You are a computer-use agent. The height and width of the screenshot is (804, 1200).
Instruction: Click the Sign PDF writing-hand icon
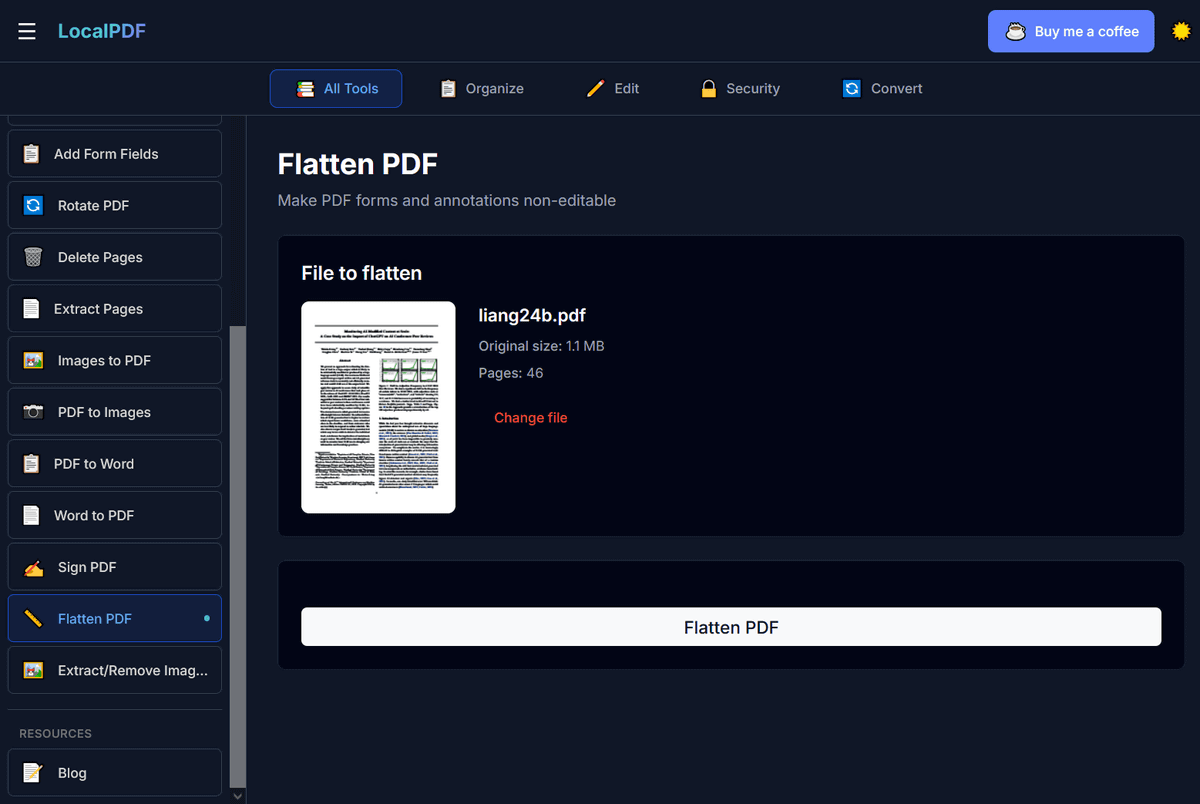coord(33,567)
